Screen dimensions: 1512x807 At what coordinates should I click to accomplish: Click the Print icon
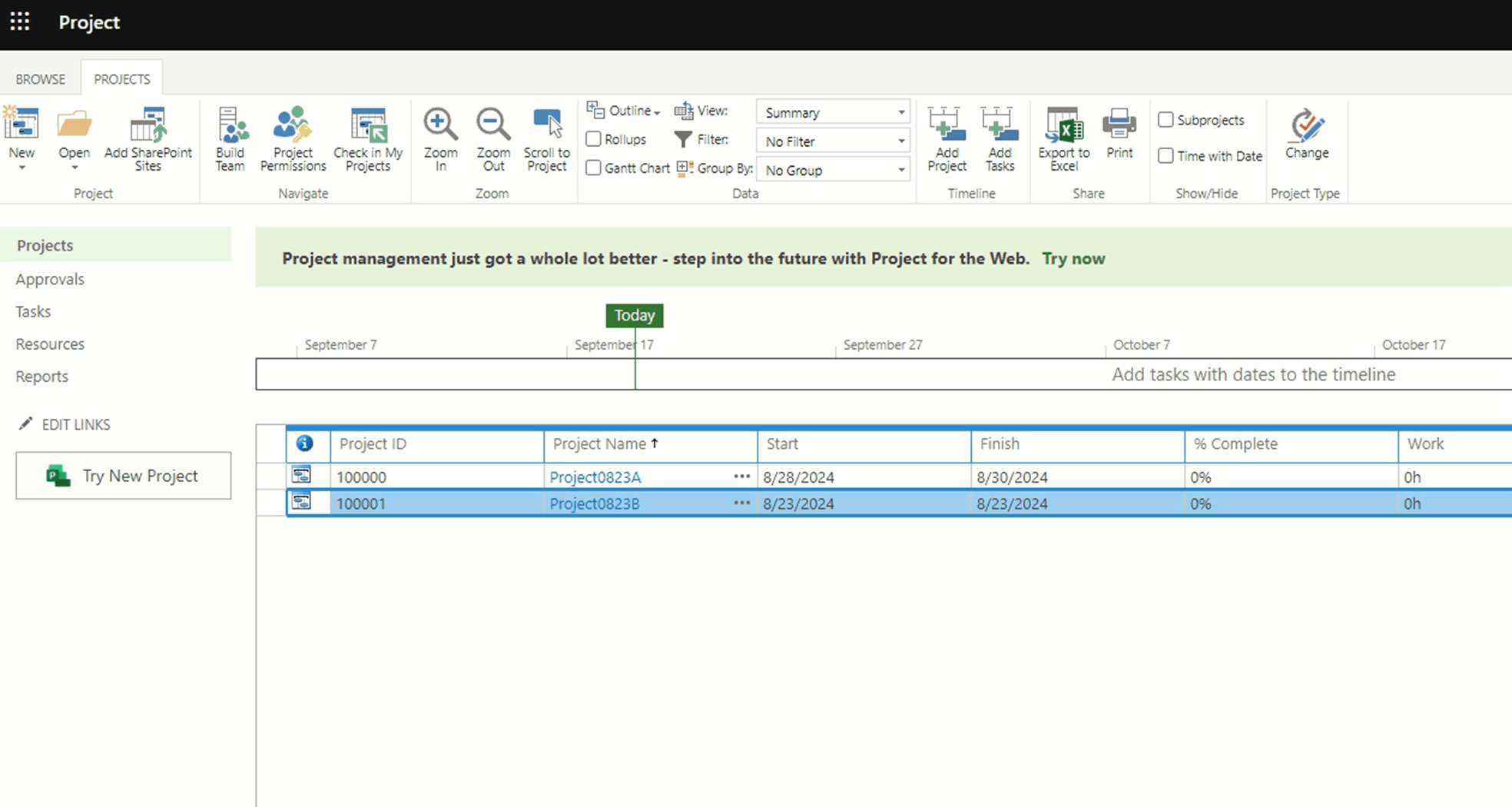[1119, 125]
